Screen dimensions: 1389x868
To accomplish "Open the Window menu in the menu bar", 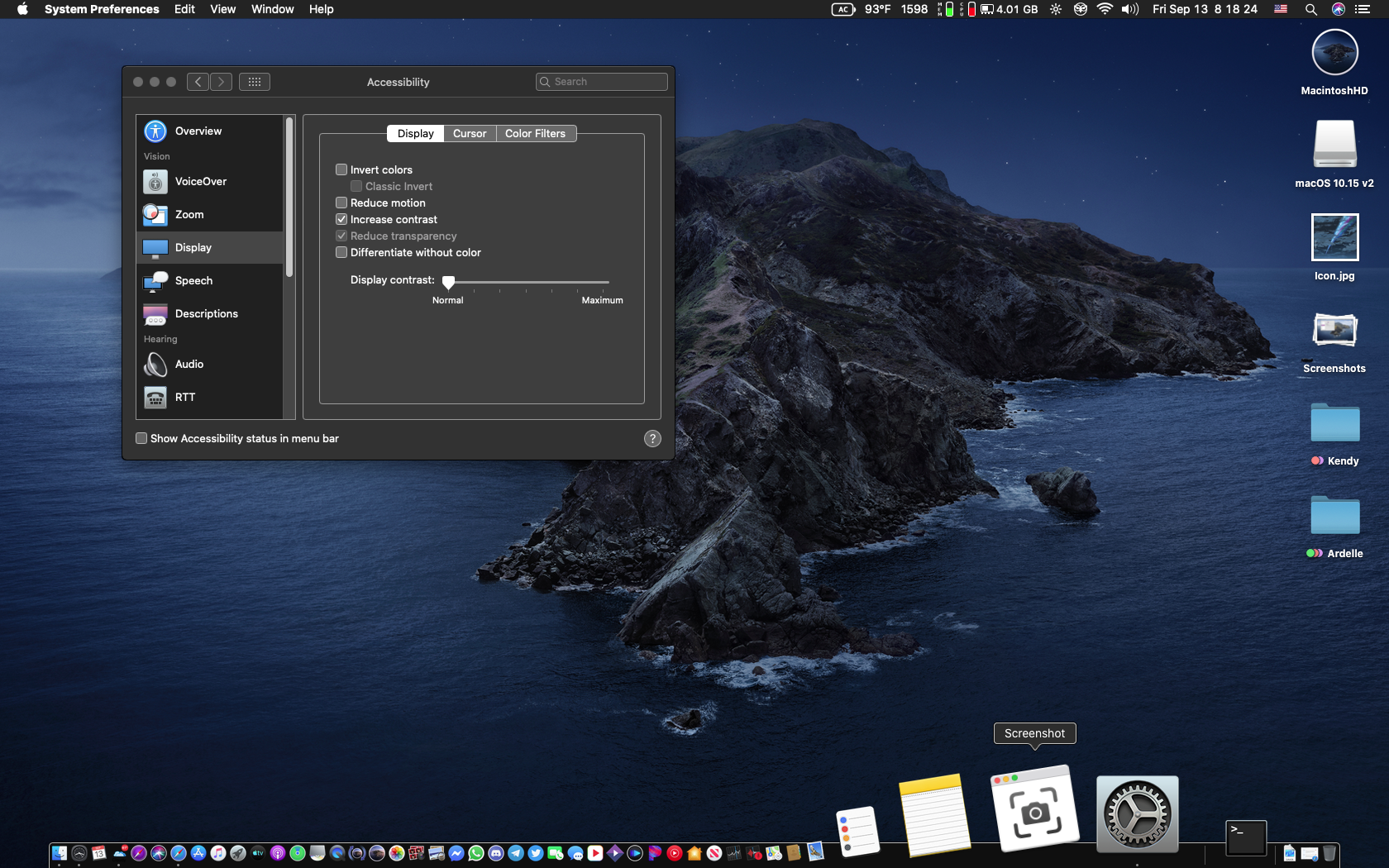I will click(x=272, y=9).
